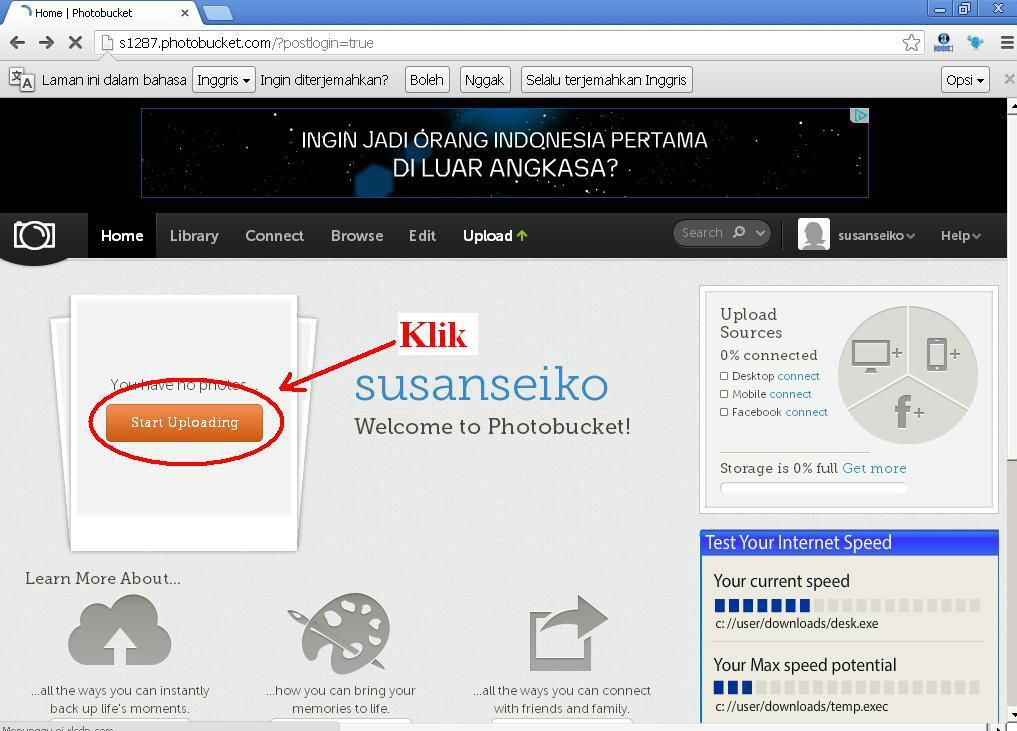Click the Facebook icon in Upload Sources wheel
This screenshot has height=731, width=1017.
[x=905, y=410]
